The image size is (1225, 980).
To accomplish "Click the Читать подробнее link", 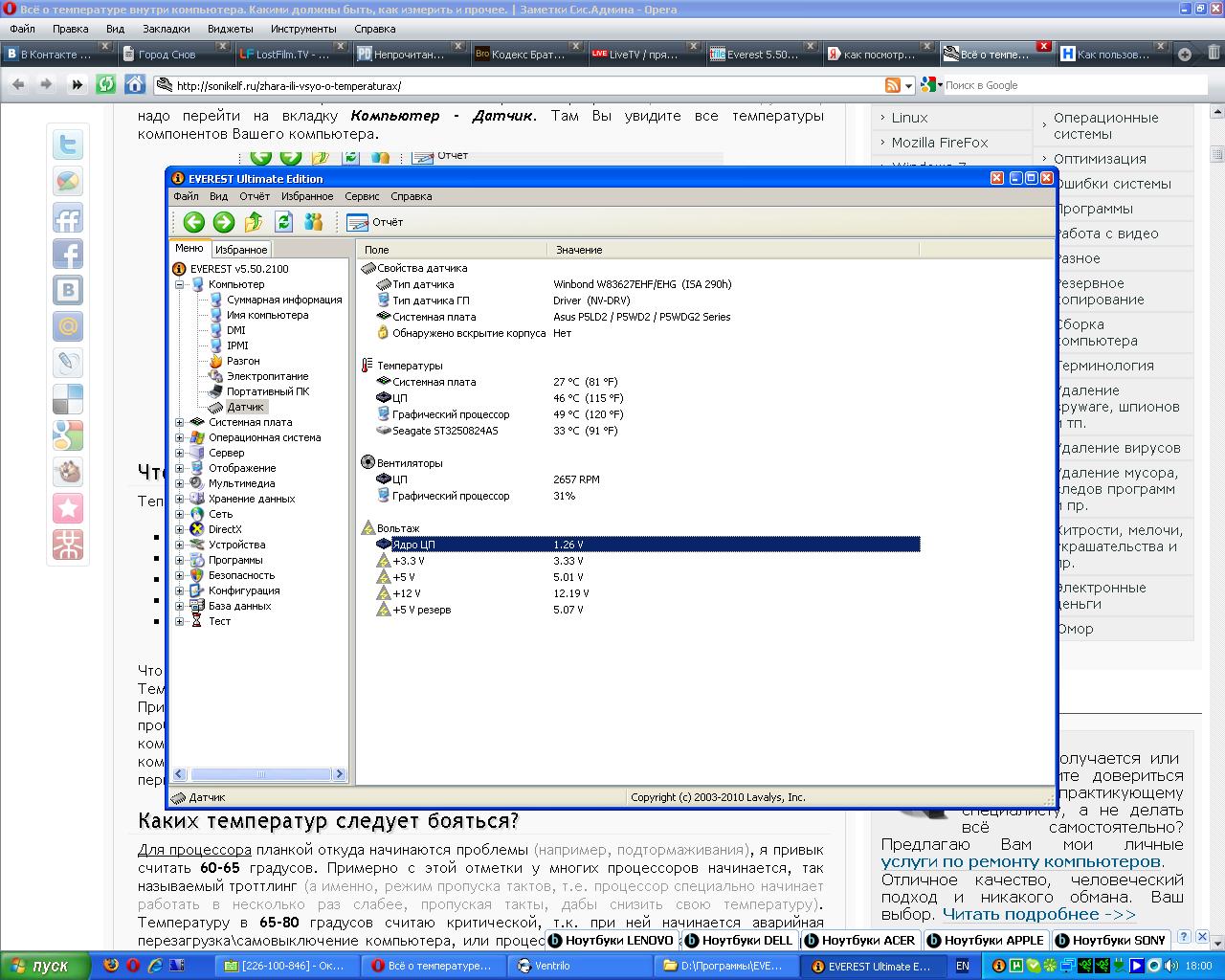I will pos(1038,914).
